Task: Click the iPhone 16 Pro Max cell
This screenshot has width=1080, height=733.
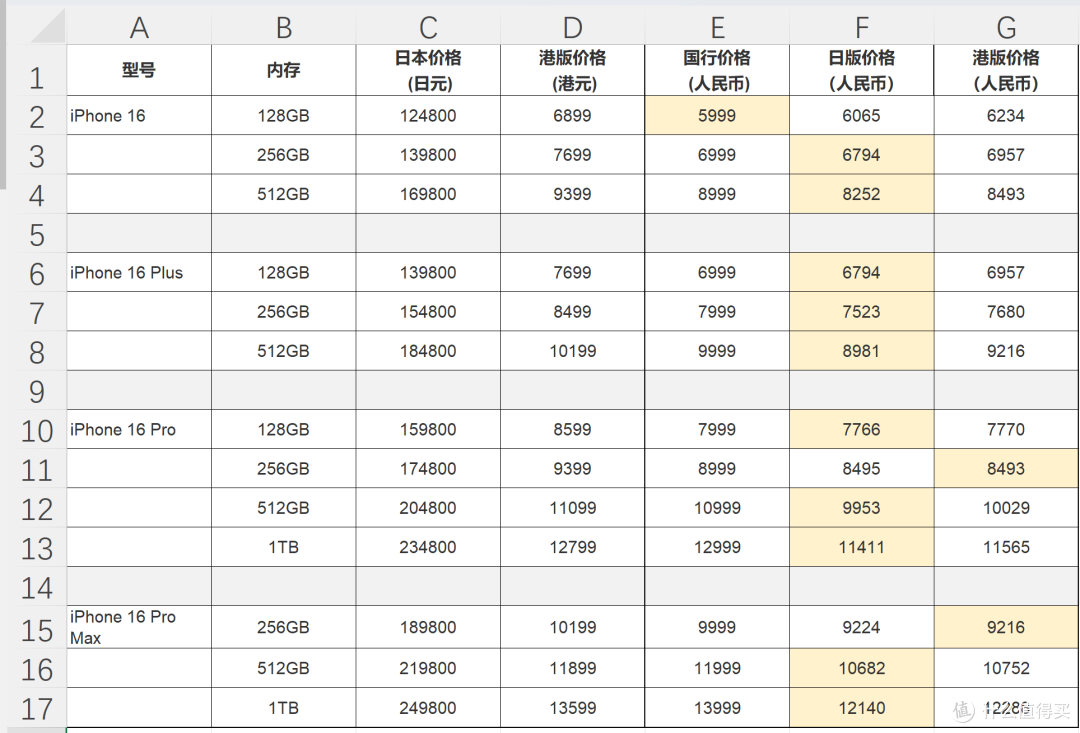Action: tap(139, 627)
